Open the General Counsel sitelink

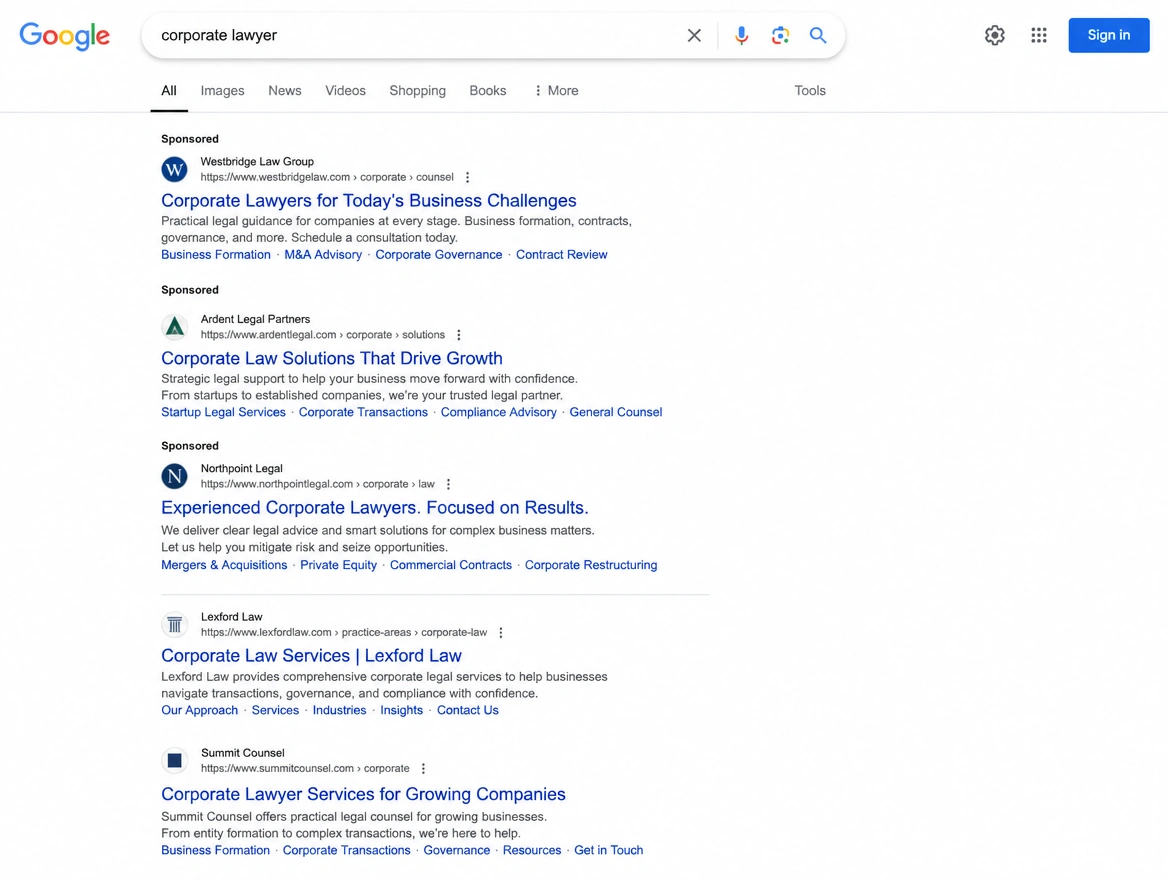[x=615, y=412]
